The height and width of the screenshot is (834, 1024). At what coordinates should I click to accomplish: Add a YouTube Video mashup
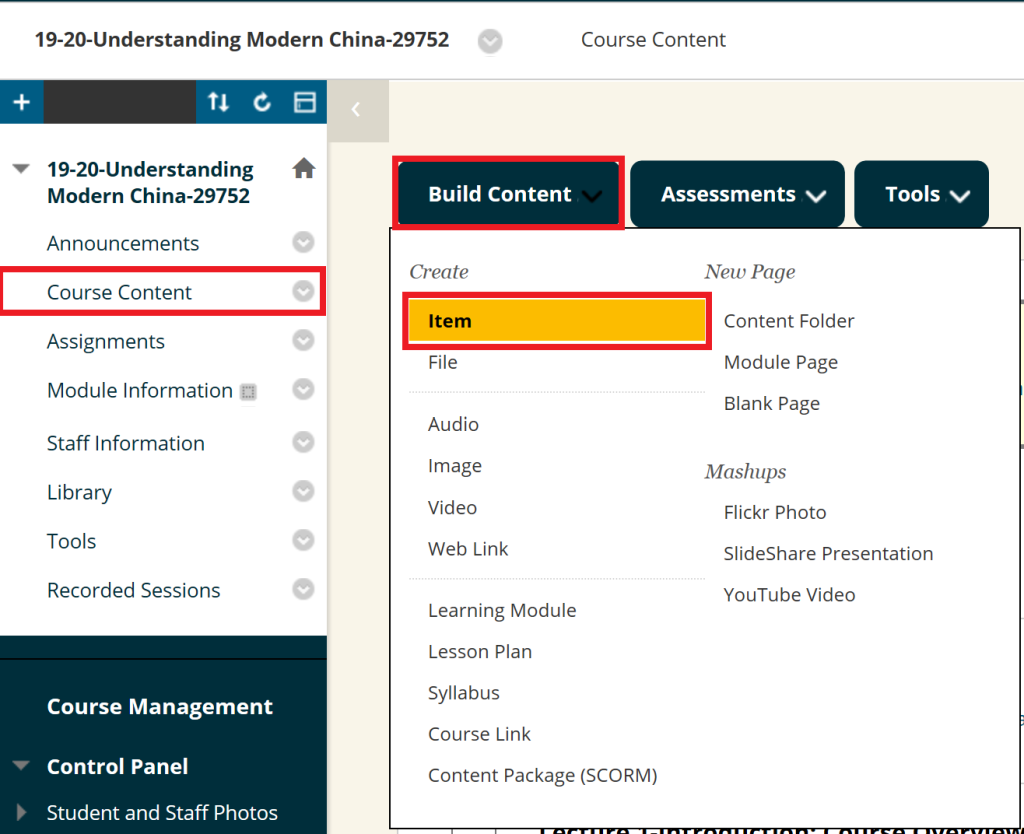point(789,594)
